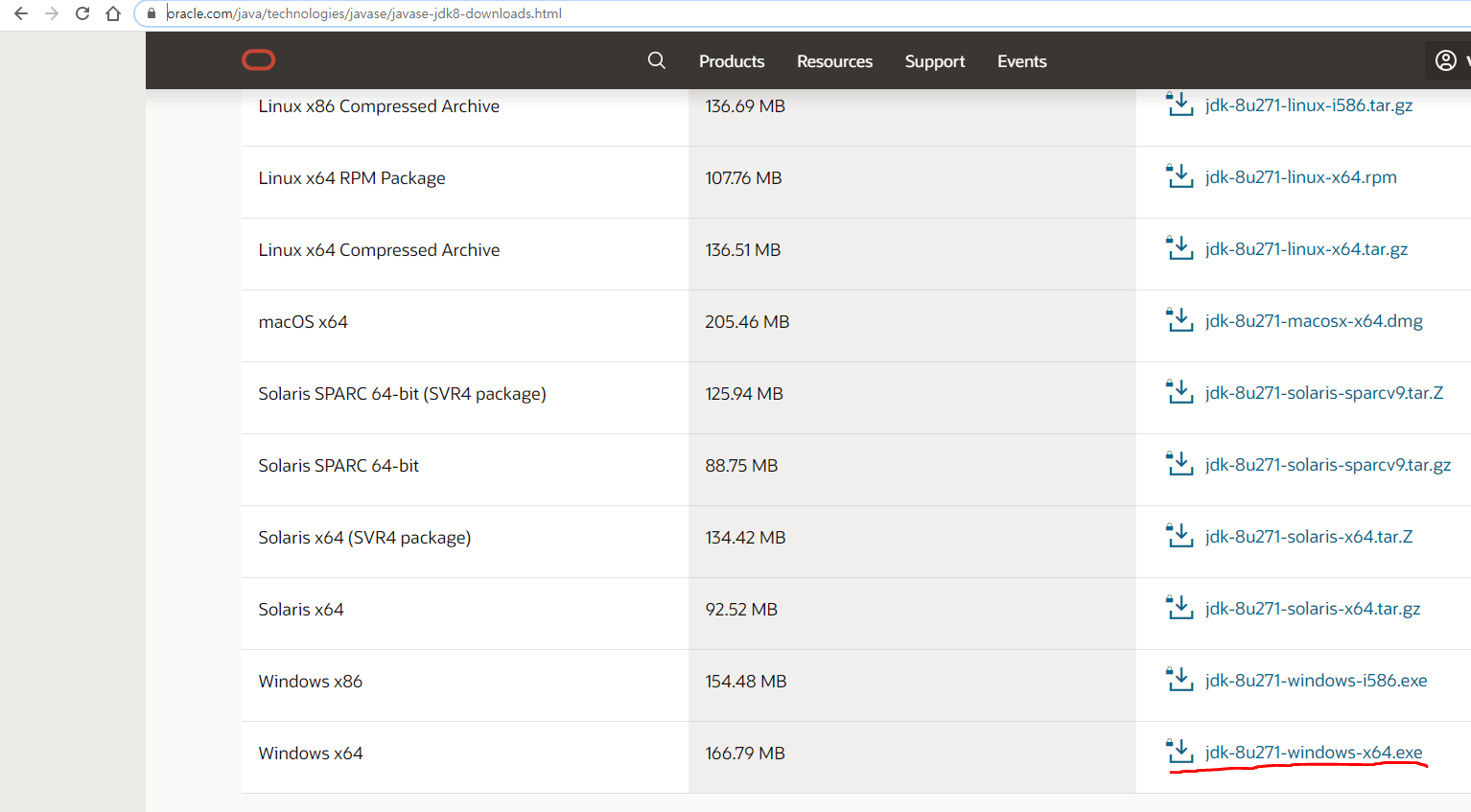Click download icon for jdk-8u271-linux-x64.tar.gz

pyautogui.click(x=1179, y=247)
